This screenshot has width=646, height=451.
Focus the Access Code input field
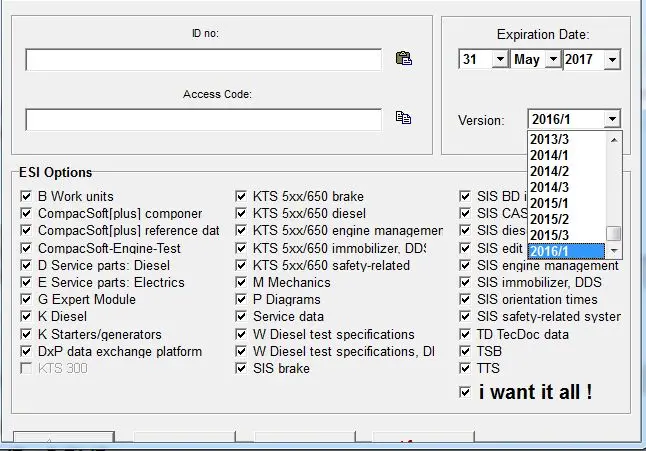click(x=204, y=120)
